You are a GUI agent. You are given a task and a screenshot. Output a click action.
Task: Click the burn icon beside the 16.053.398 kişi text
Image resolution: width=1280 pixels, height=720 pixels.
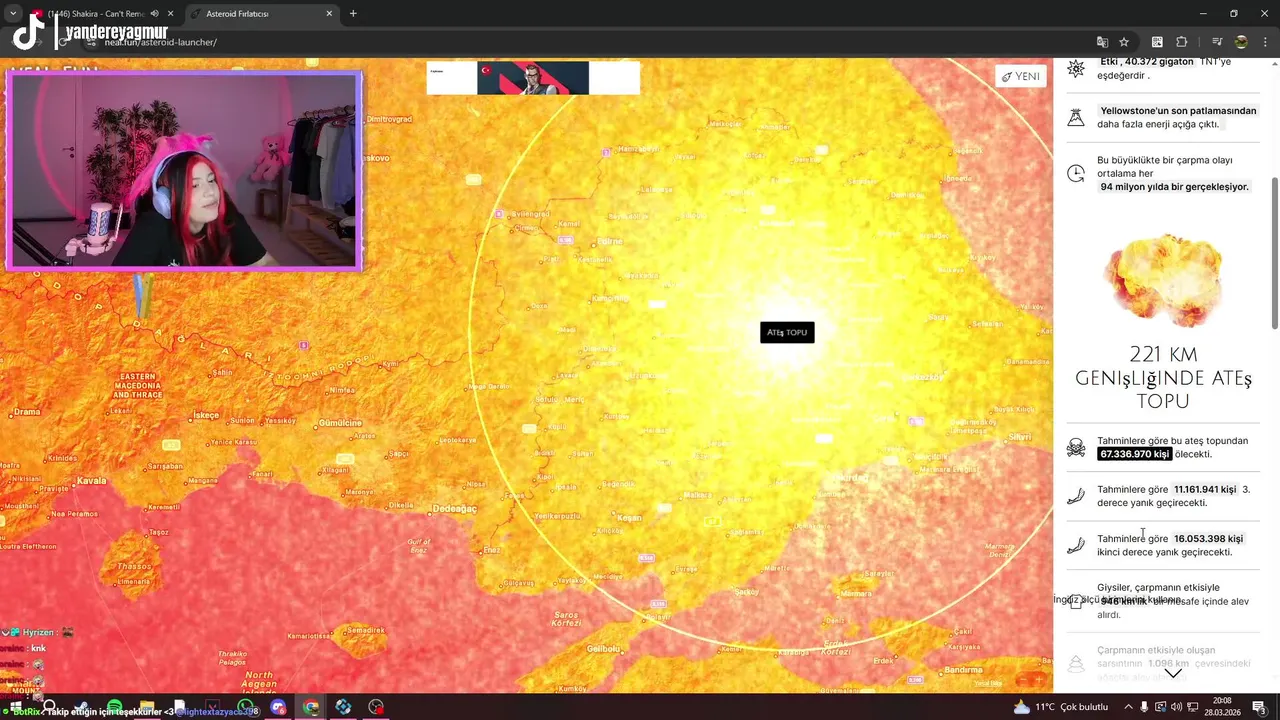[1076, 545]
